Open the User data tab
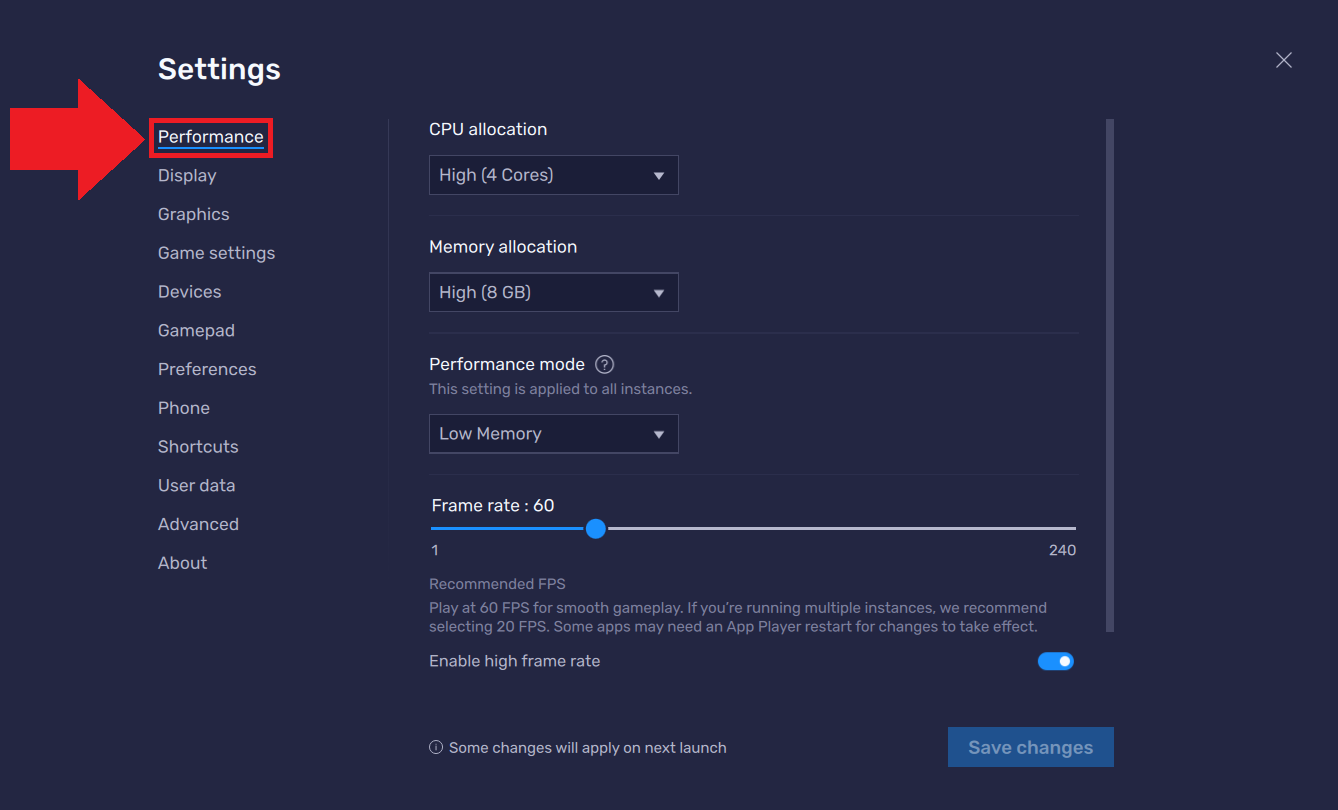The height and width of the screenshot is (810, 1338). tap(197, 486)
